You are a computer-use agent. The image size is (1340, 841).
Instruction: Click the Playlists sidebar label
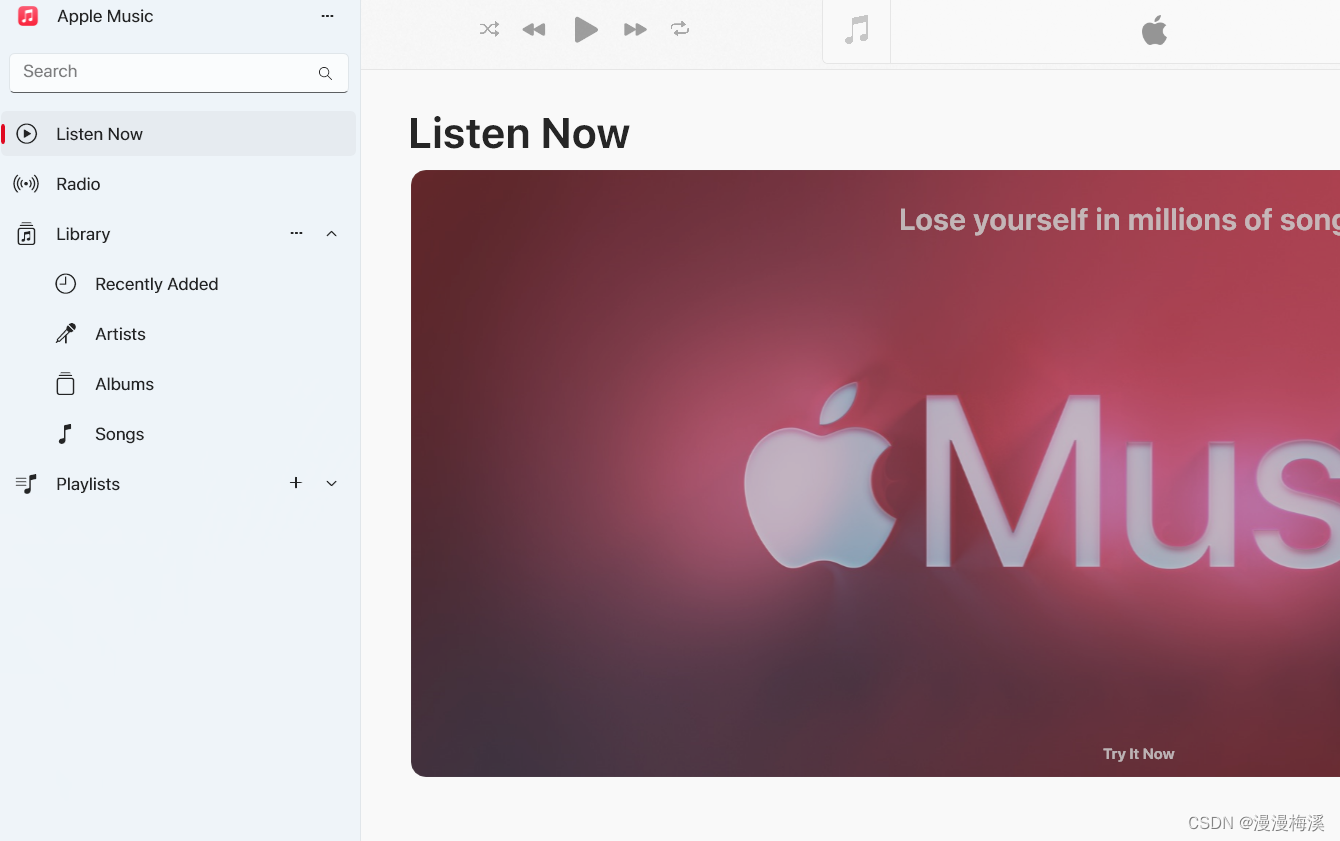[x=88, y=484]
